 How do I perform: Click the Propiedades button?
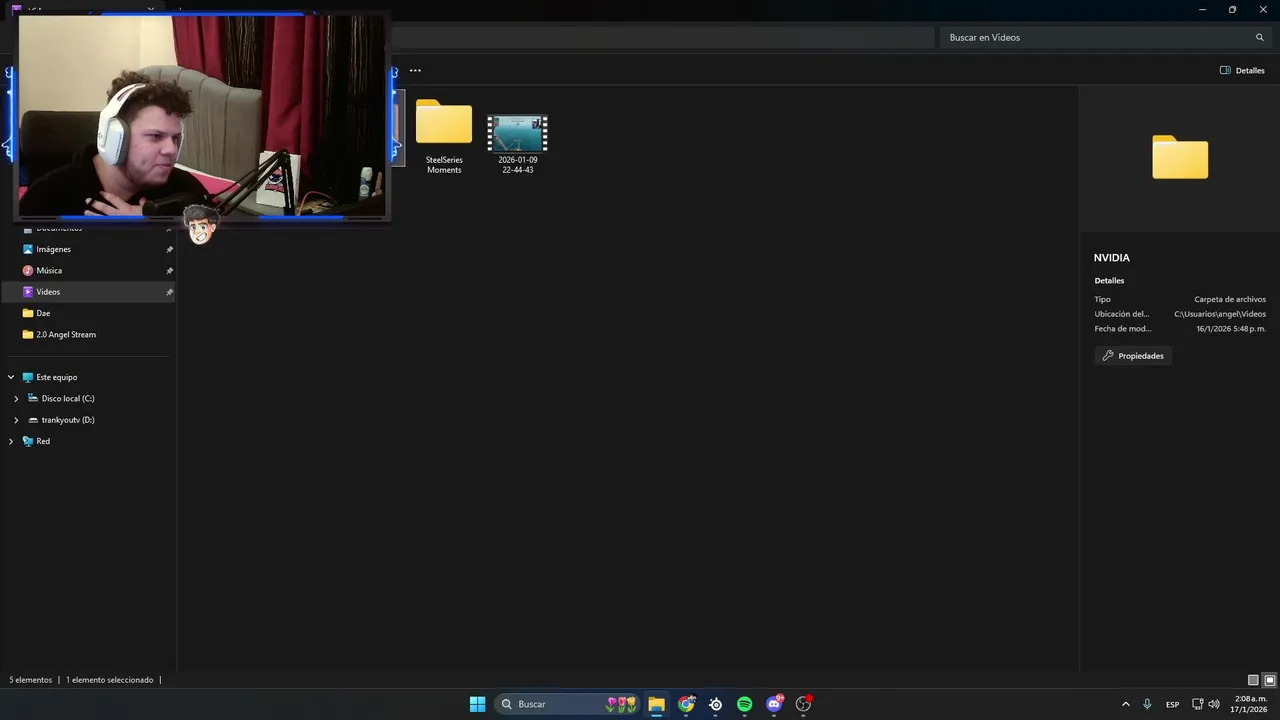point(1133,356)
